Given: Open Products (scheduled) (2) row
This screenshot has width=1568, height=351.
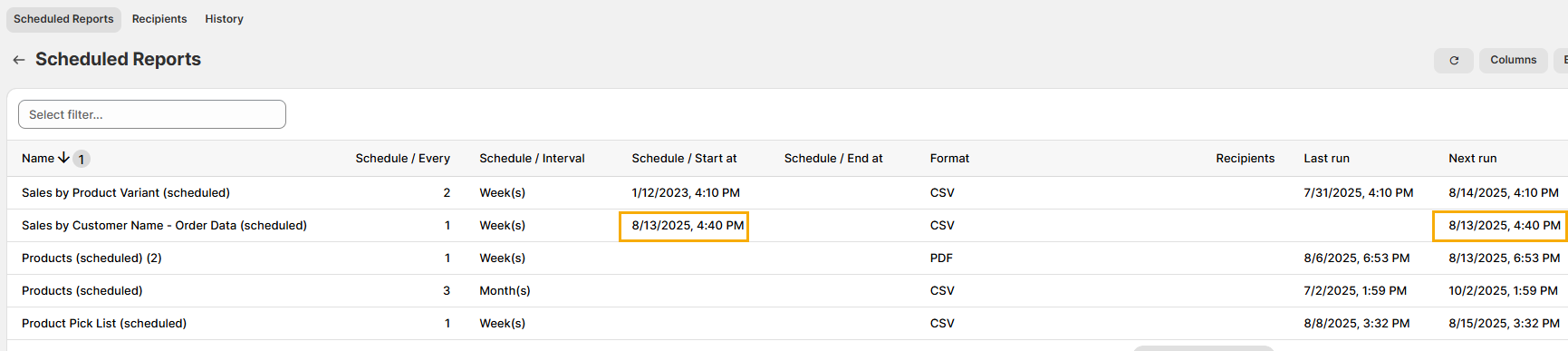Looking at the screenshot, I should click(91, 258).
